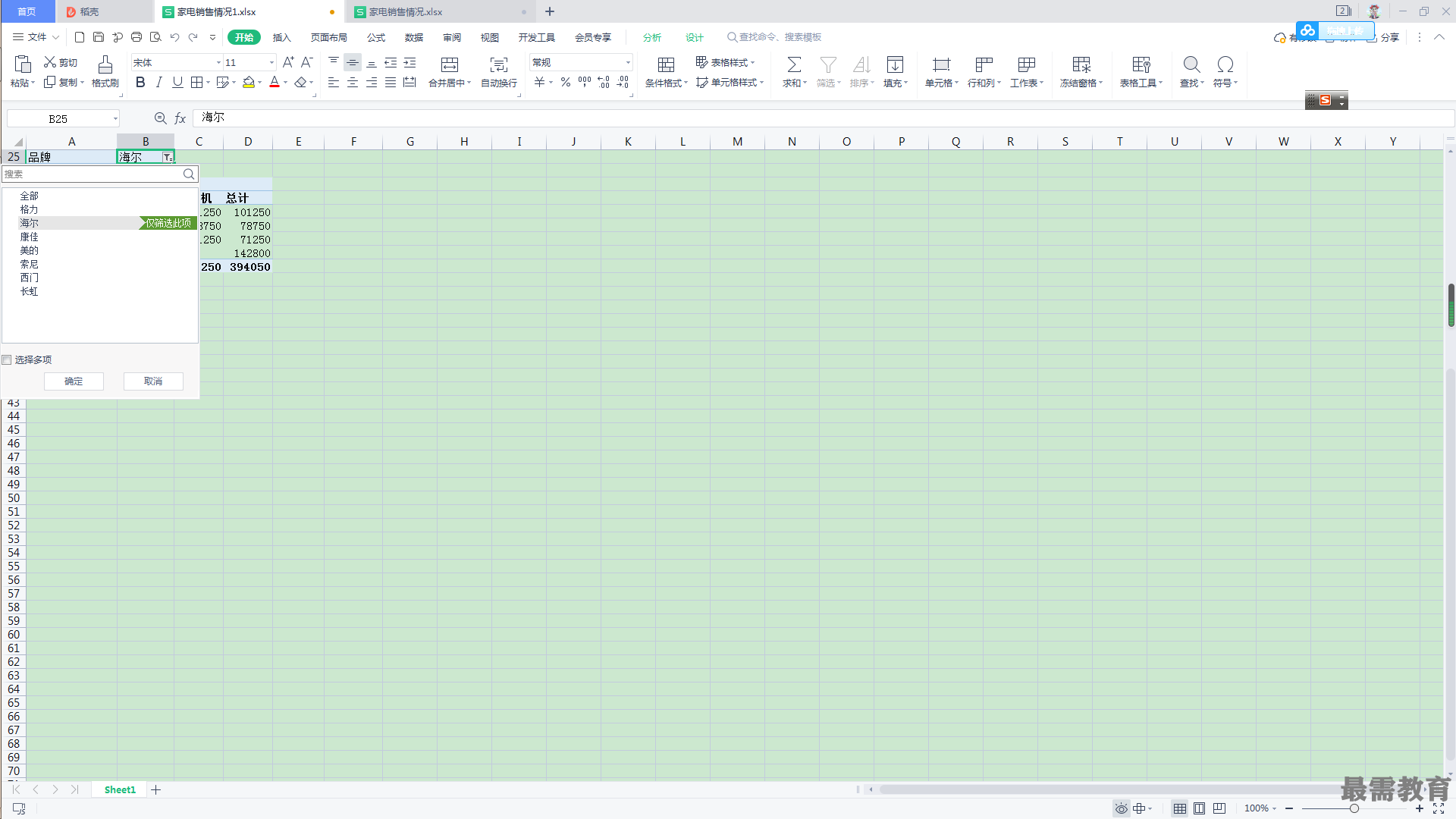Click the Worksheet tool icon
The width and height of the screenshot is (1456, 819).
1027,65
